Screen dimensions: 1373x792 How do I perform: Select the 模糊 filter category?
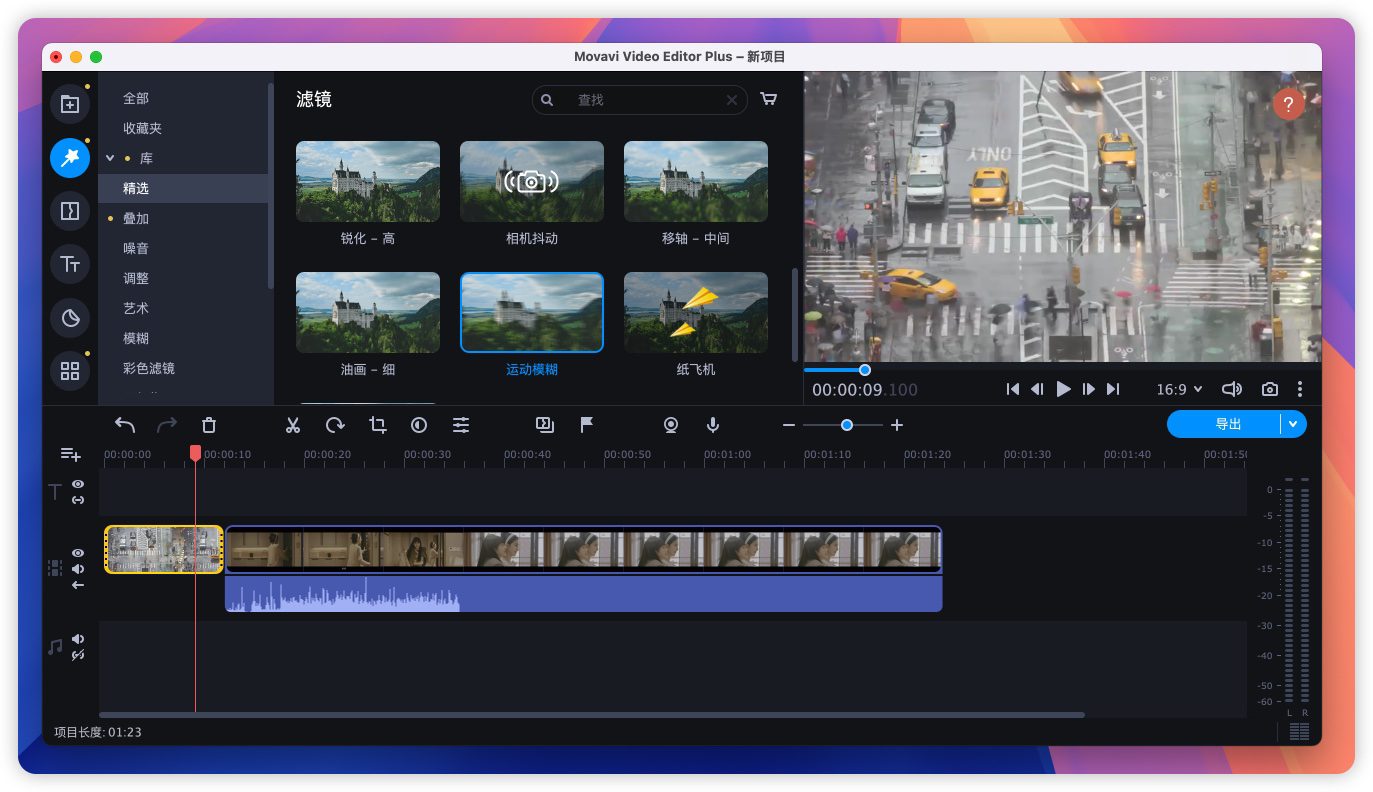tap(136, 338)
